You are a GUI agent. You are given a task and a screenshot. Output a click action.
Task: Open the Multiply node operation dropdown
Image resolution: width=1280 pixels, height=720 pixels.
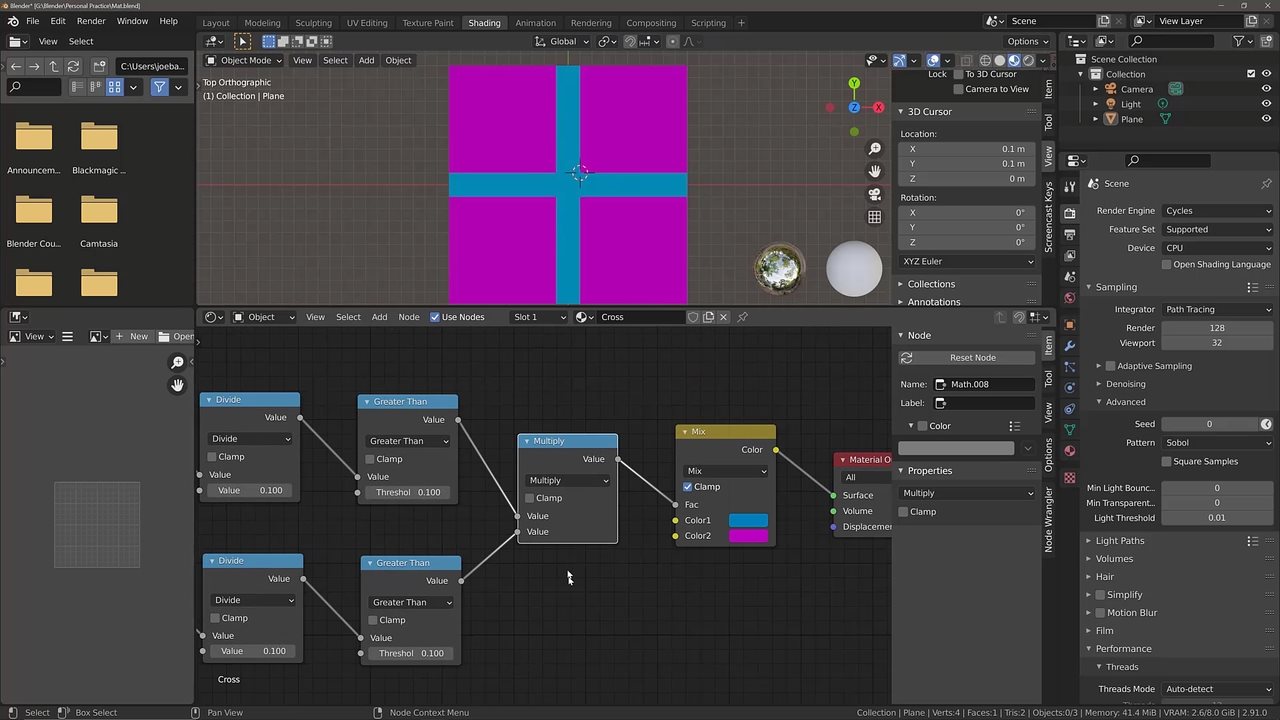point(567,481)
